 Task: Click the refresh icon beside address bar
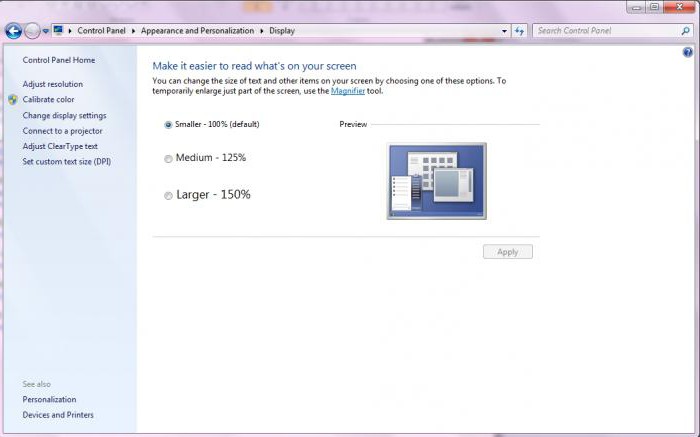(520, 31)
